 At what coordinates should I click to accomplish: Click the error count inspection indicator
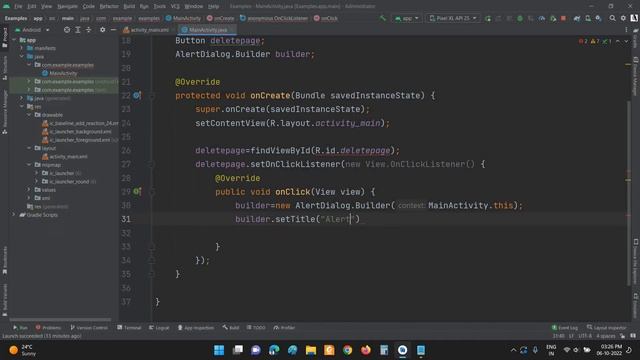(583, 41)
